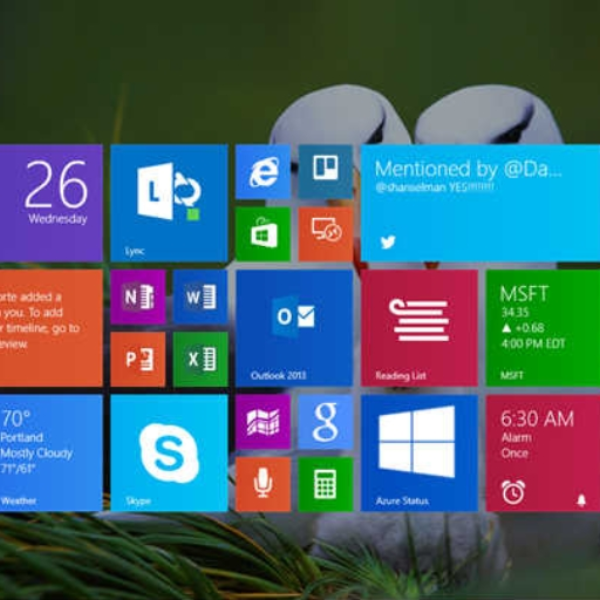The width and height of the screenshot is (600, 600).
Task: Open the Calendar tile showing 26 Wednesday
Action: (x=51, y=203)
